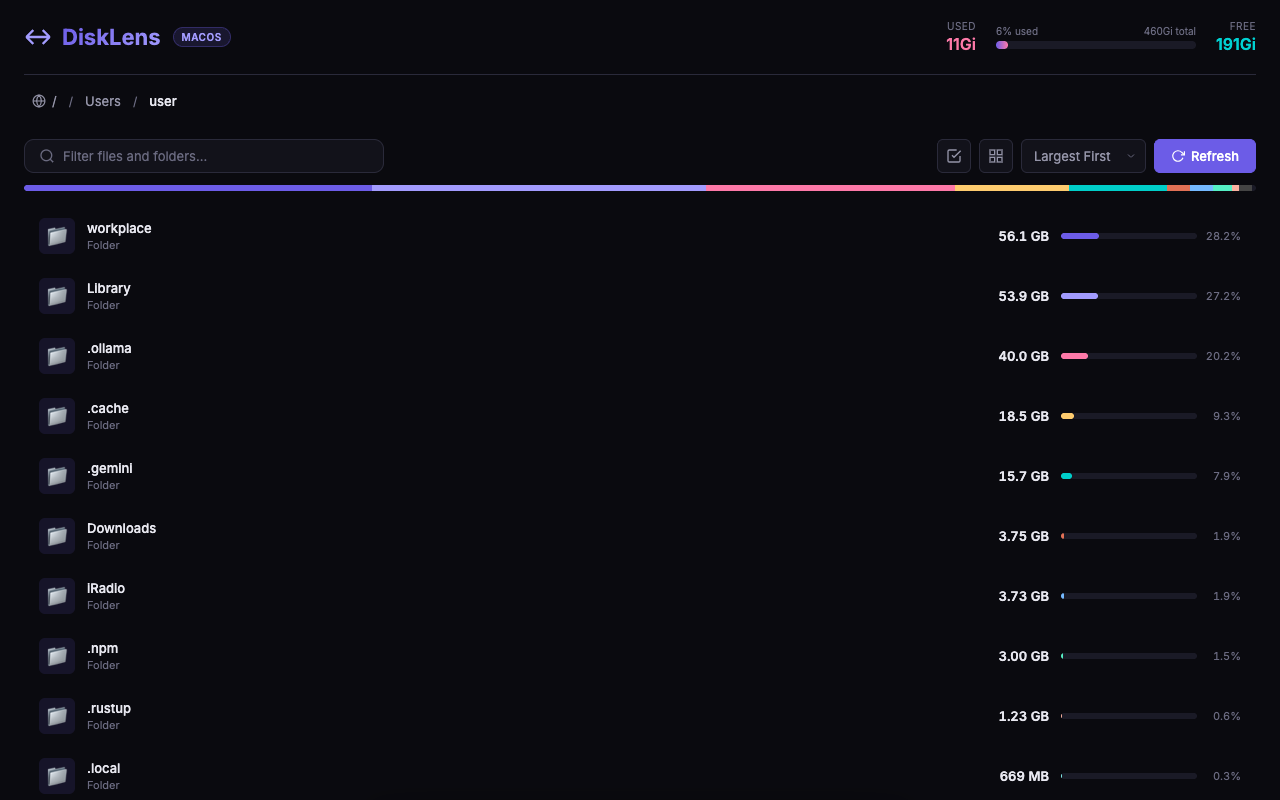Open the Largest First sort dropdown

[x=1083, y=156]
